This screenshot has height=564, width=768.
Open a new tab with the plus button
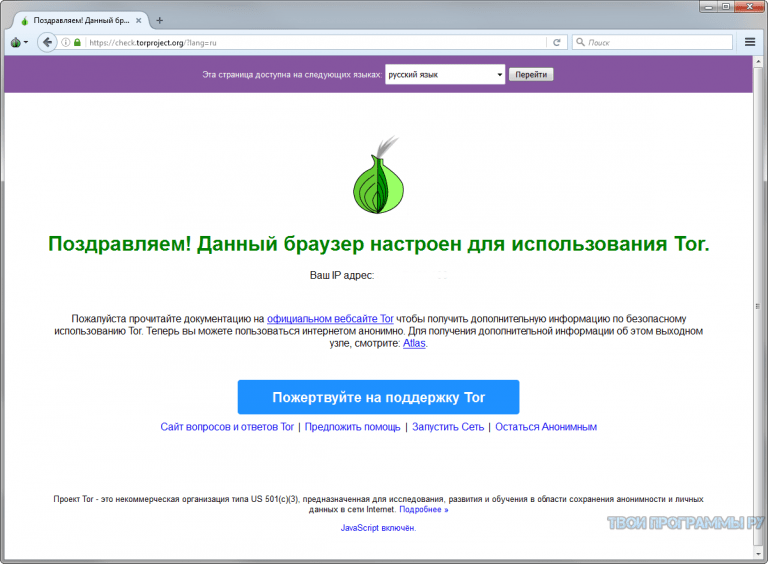click(x=159, y=21)
